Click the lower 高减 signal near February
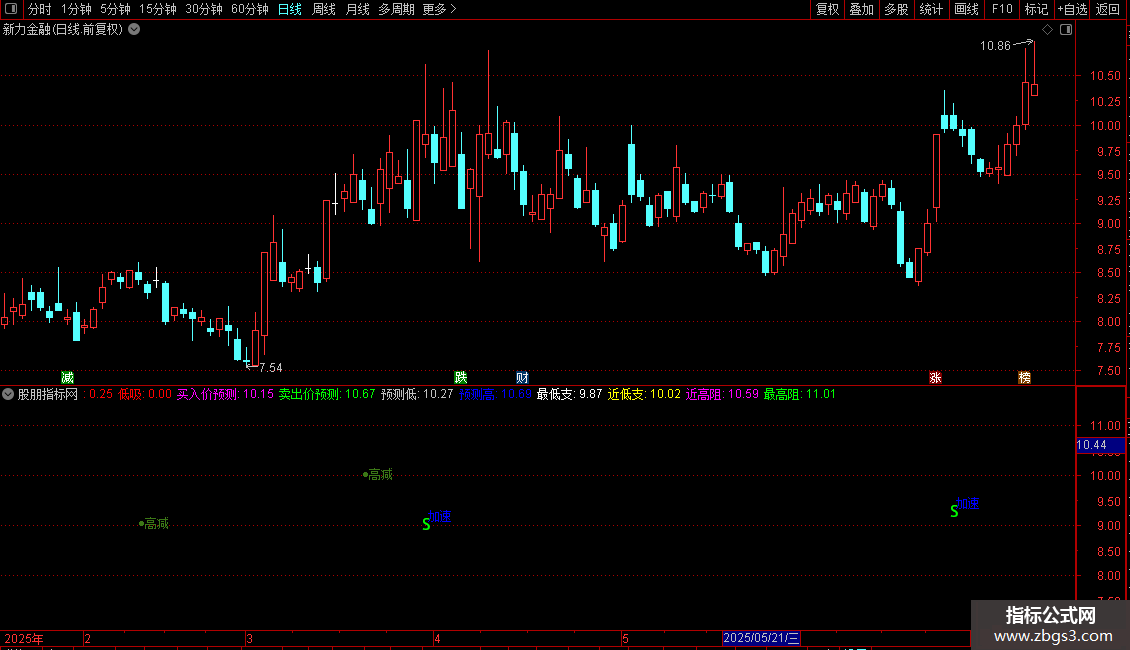 click(x=154, y=523)
